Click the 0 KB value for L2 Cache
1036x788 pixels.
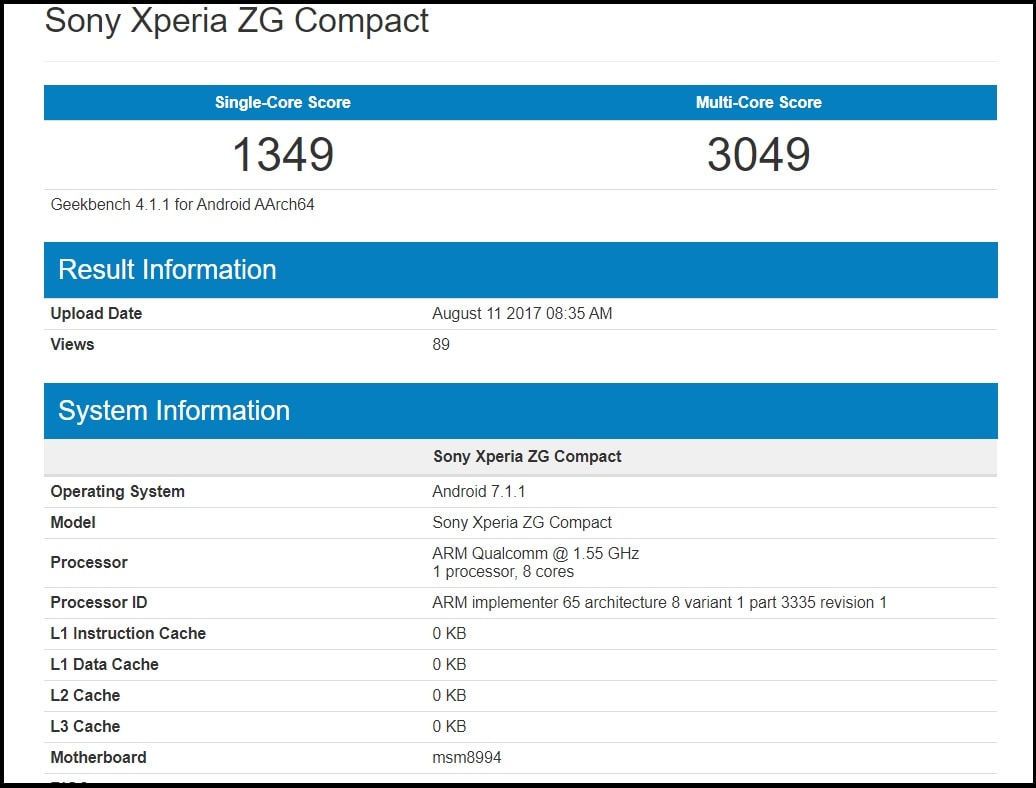tap(449, 696)
